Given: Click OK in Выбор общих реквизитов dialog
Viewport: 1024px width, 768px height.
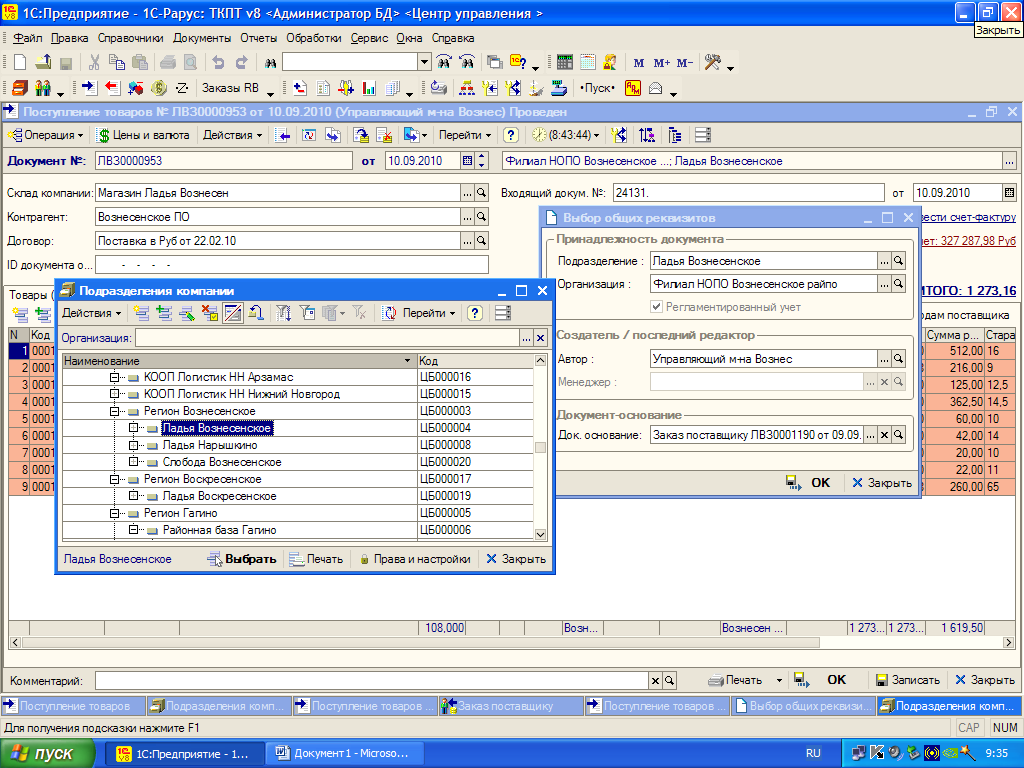Looking at the screenshot, I should coord(820,483).
